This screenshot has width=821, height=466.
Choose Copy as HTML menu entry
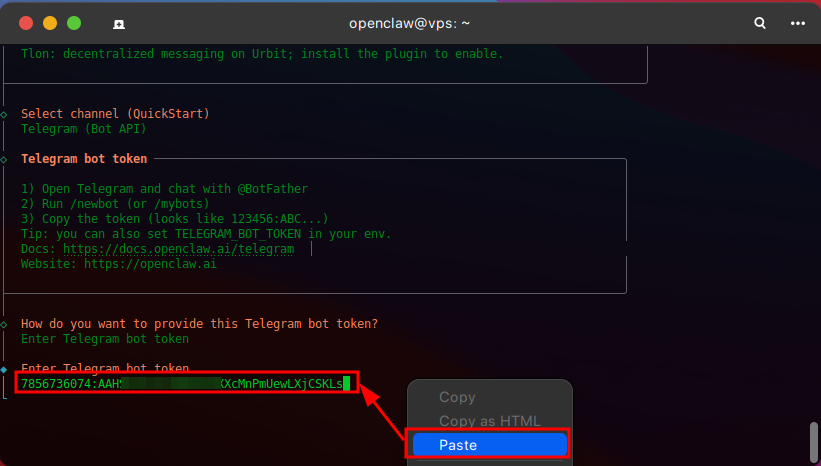pyautogui.click(x=489, y=421)
